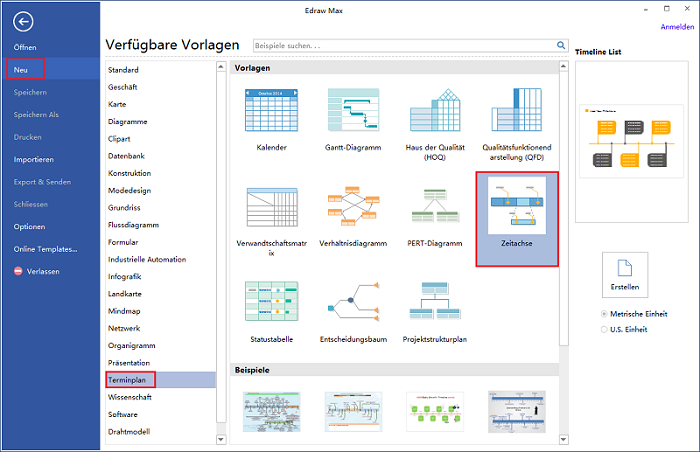This screenshot has height=452, width=700.
Task: Select the Grundriss category
Action: pos(124,208)
